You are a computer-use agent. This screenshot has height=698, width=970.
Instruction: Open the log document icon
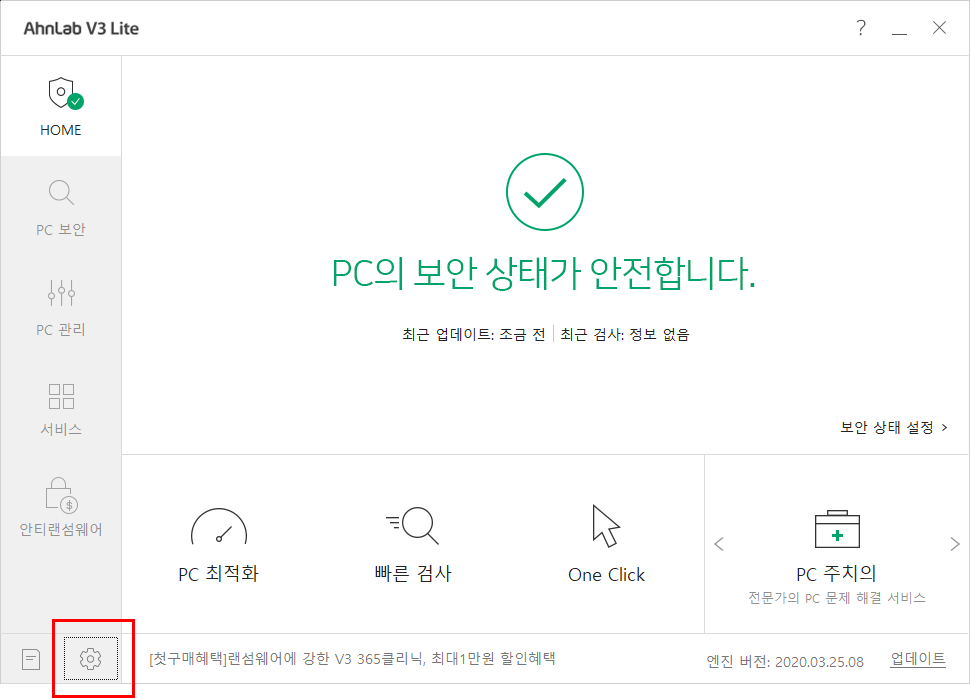pyautogui.click(x=31, y=659)
